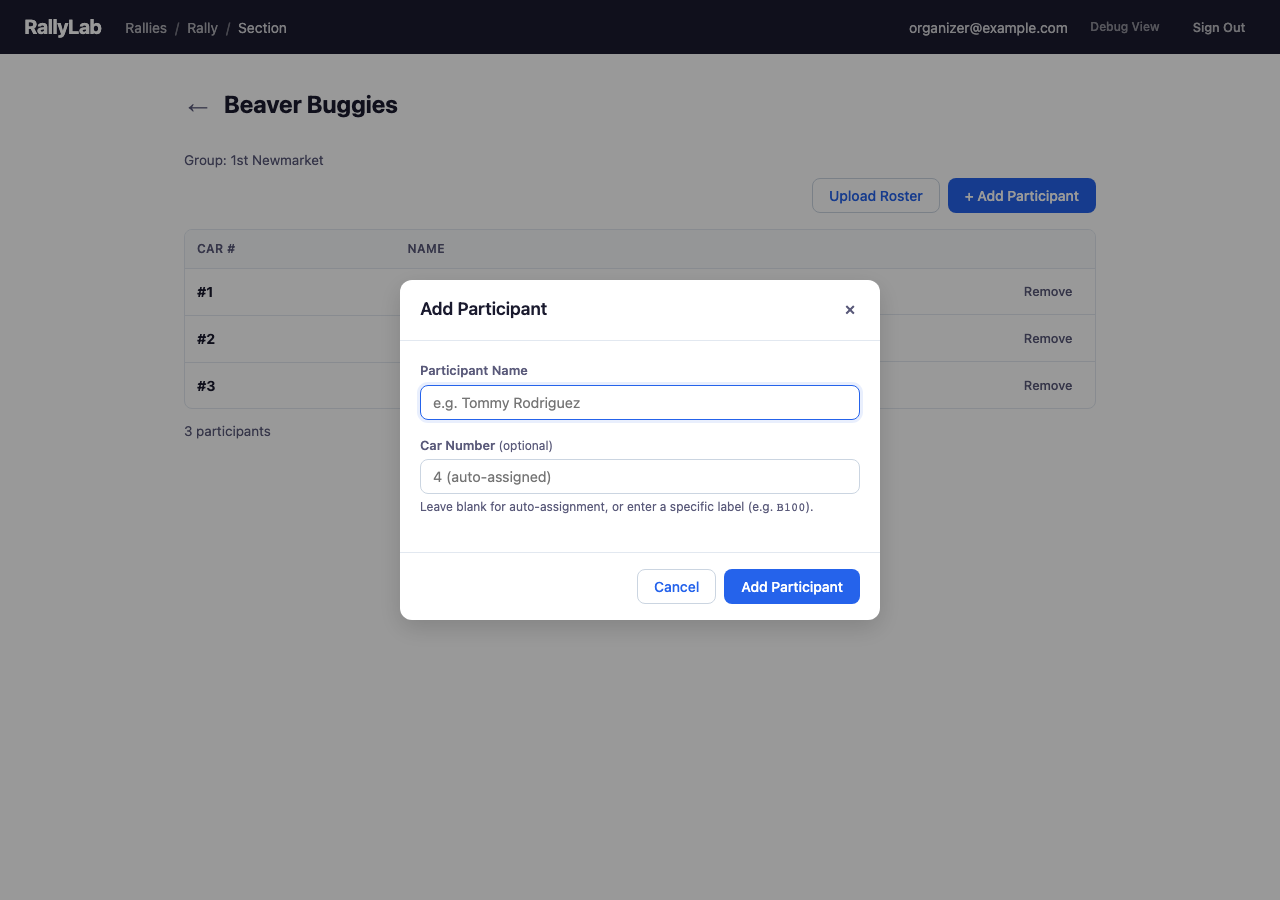
Task: Open the Rallies breadcrumb link
Action: click(146, 28)
